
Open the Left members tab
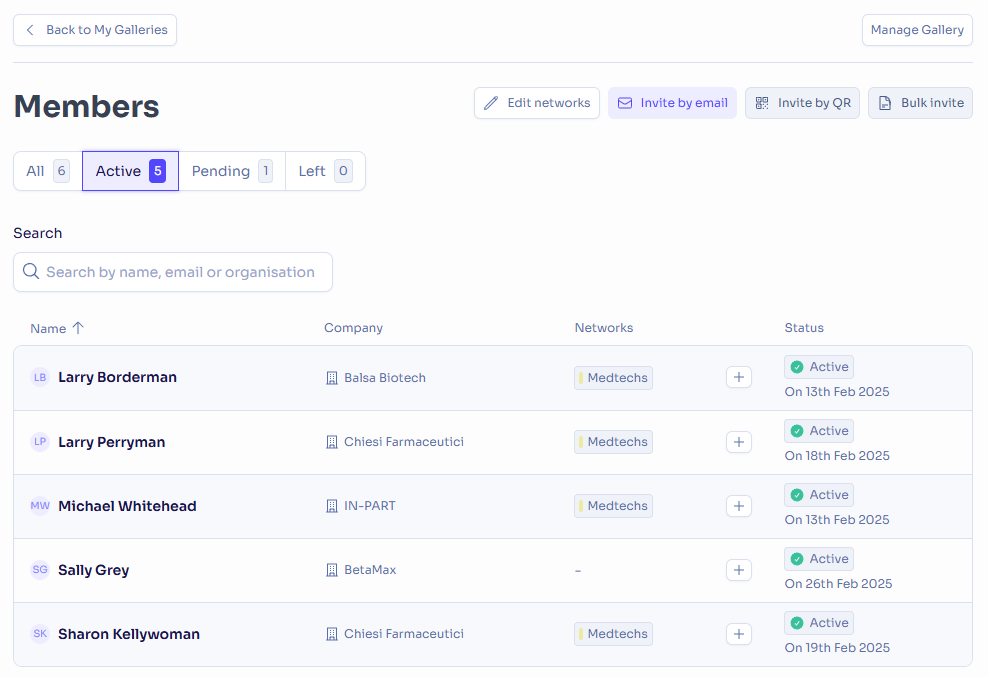(325, 171)
